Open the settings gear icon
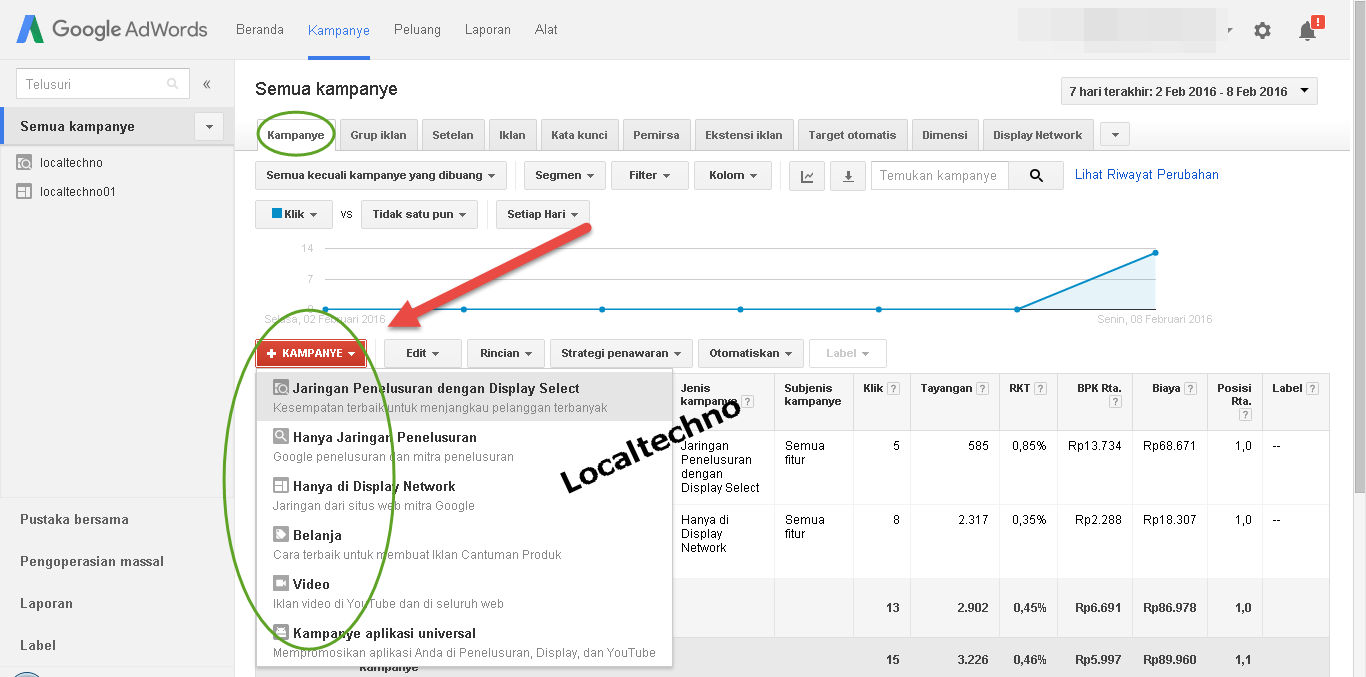Viewport: 1366px width, 677px height. click(1262, 30)
